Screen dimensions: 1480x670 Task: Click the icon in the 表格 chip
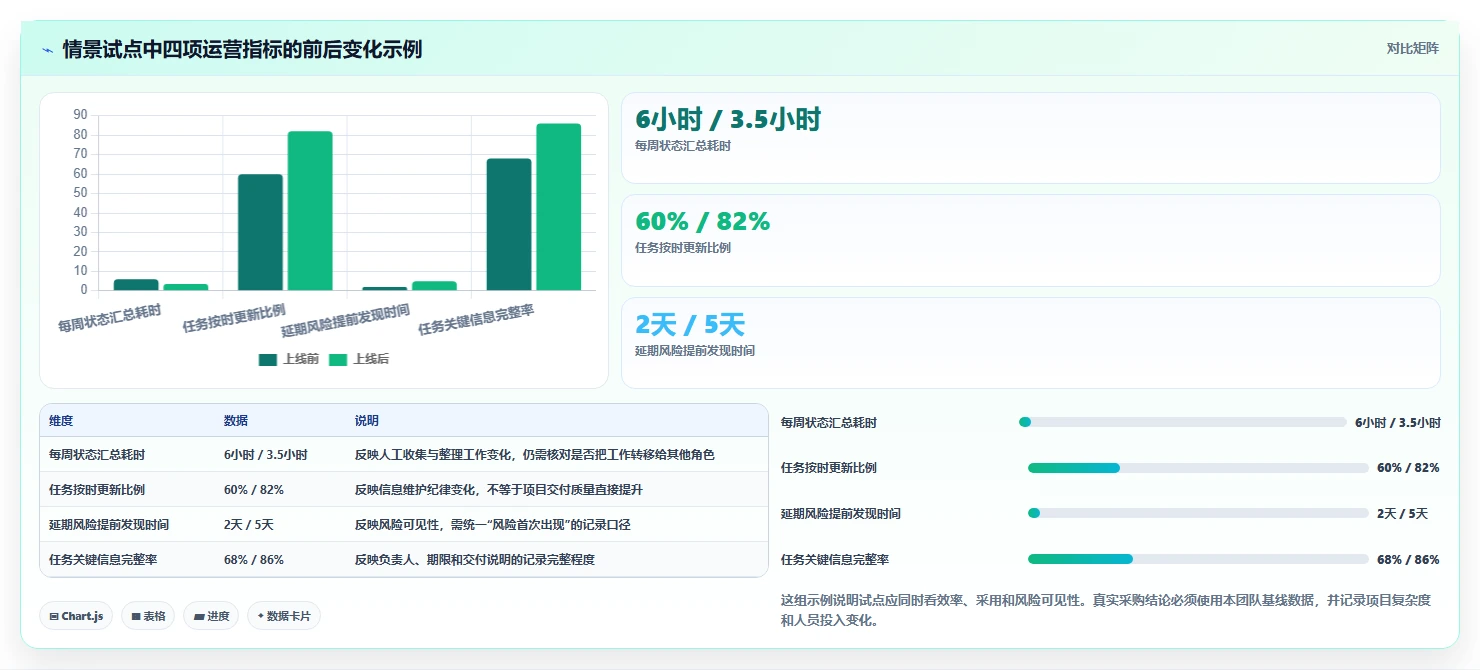(x=136, y=617)
